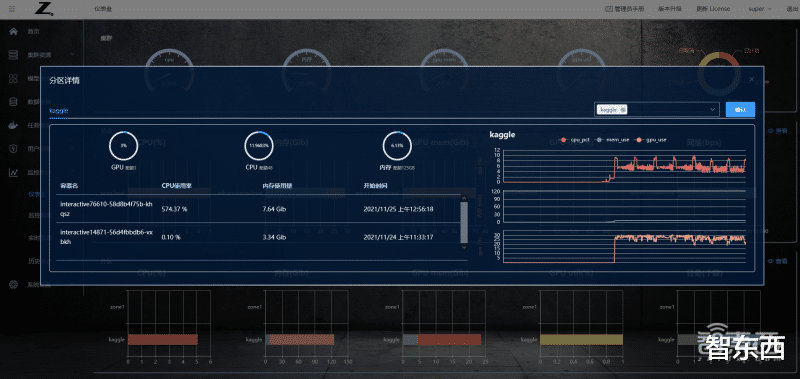Click the CPU使用率 column header
The width and height of the screenshot is (800, 379).
(x=176, y=186)
